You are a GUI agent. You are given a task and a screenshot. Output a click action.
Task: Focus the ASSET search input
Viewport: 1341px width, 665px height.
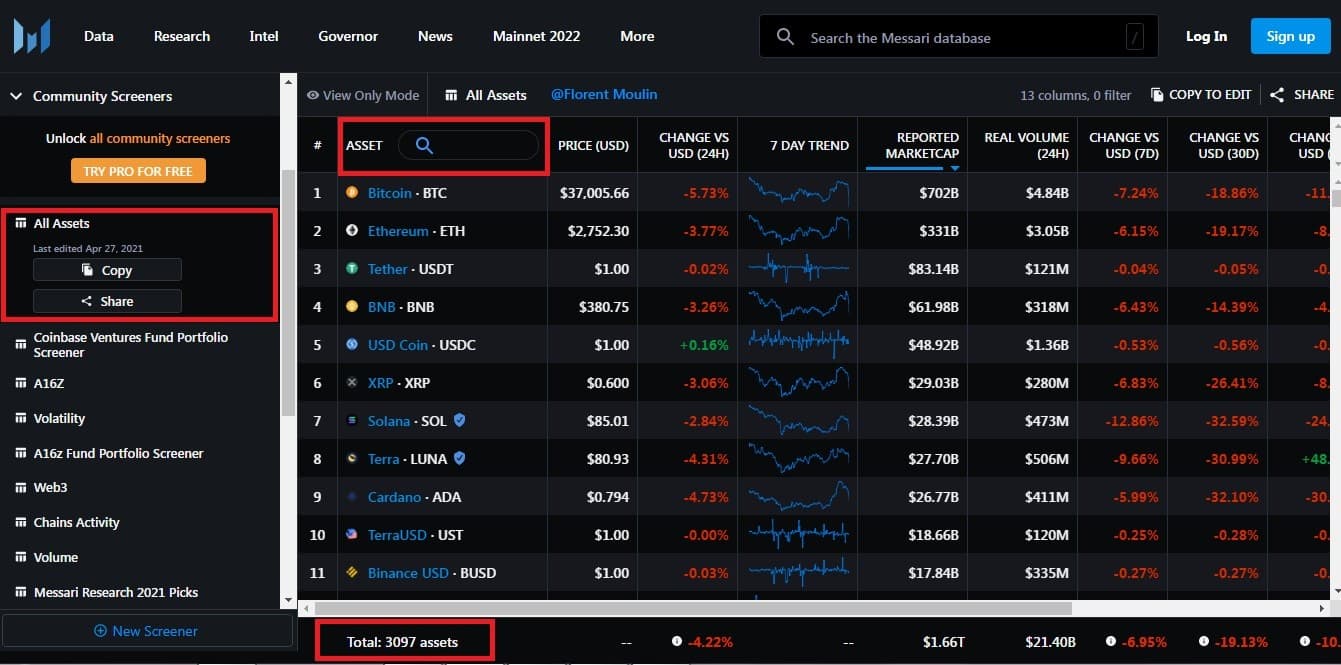[x=468, y=145]
